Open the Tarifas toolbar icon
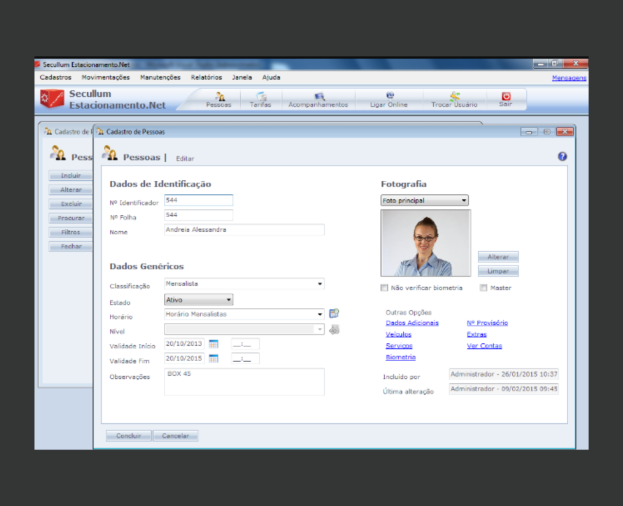 click(260, 99)
